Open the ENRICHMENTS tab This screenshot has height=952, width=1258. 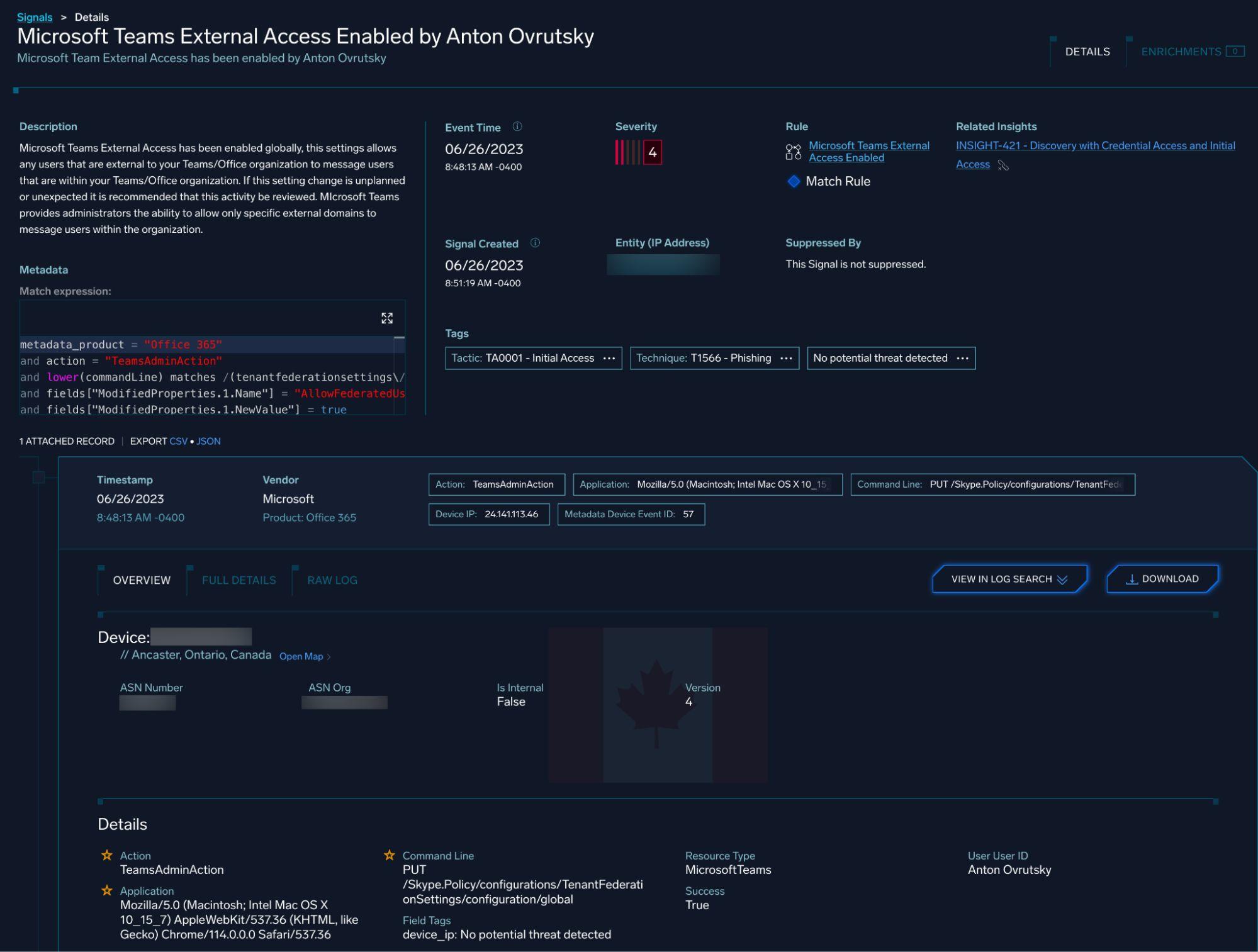1180,51
